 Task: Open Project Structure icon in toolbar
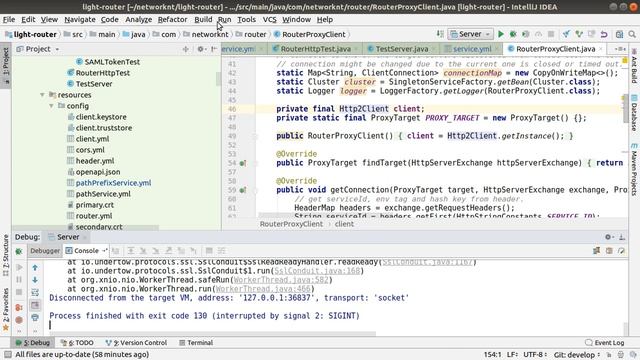(x=619, y=34)
